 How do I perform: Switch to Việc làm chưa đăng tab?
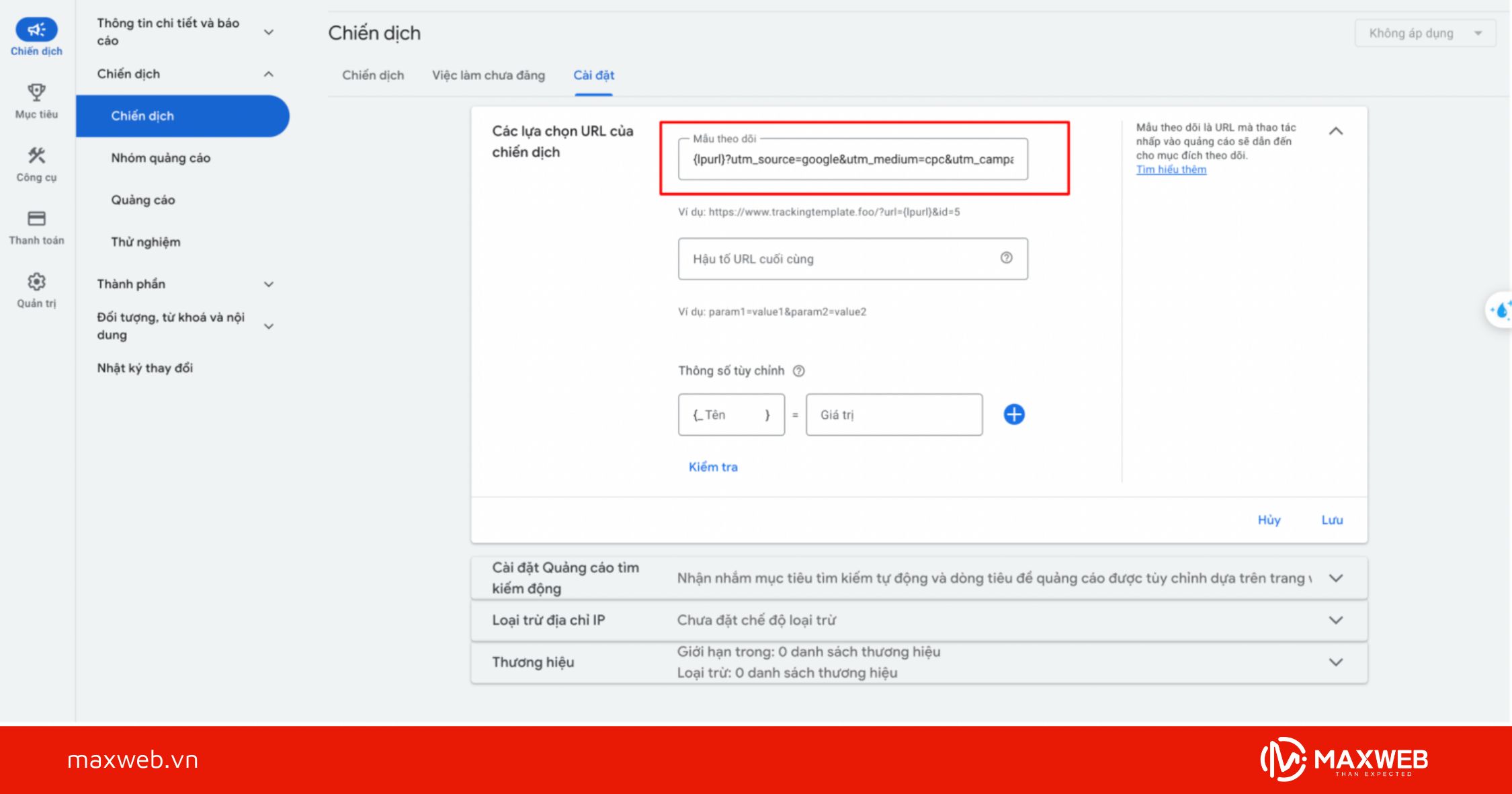click(x=488, y=75)
